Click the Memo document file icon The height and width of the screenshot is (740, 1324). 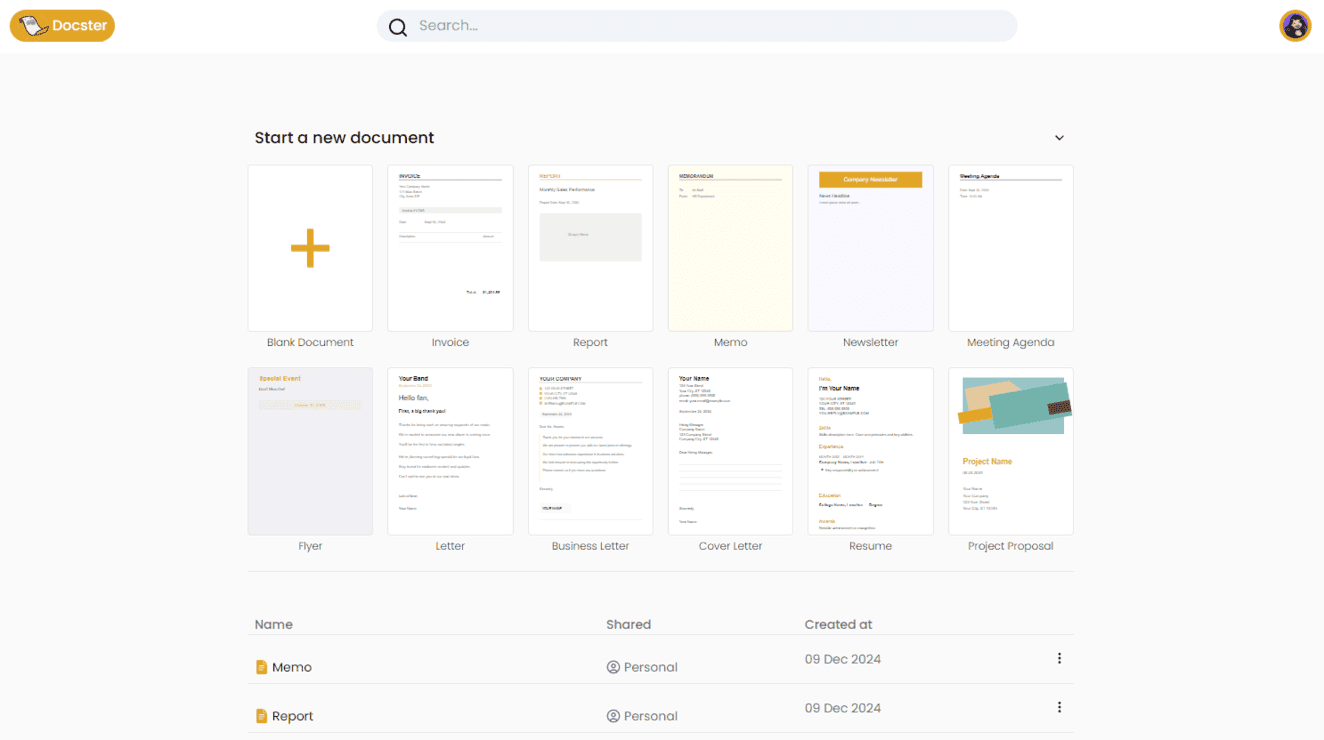click(261, 667)
